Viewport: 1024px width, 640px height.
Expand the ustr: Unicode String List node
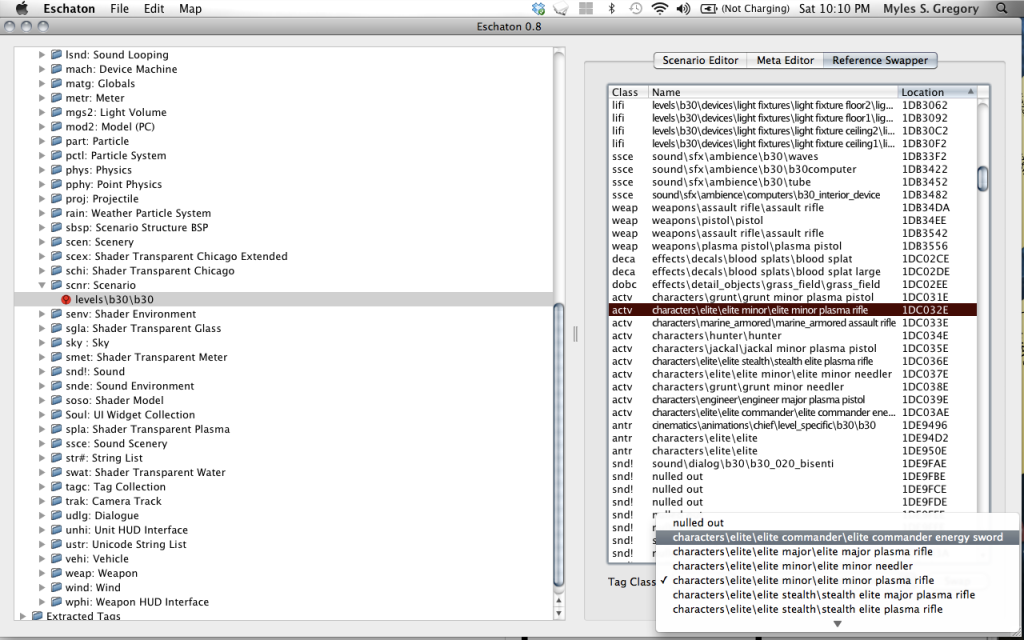(x=42, y=545)
